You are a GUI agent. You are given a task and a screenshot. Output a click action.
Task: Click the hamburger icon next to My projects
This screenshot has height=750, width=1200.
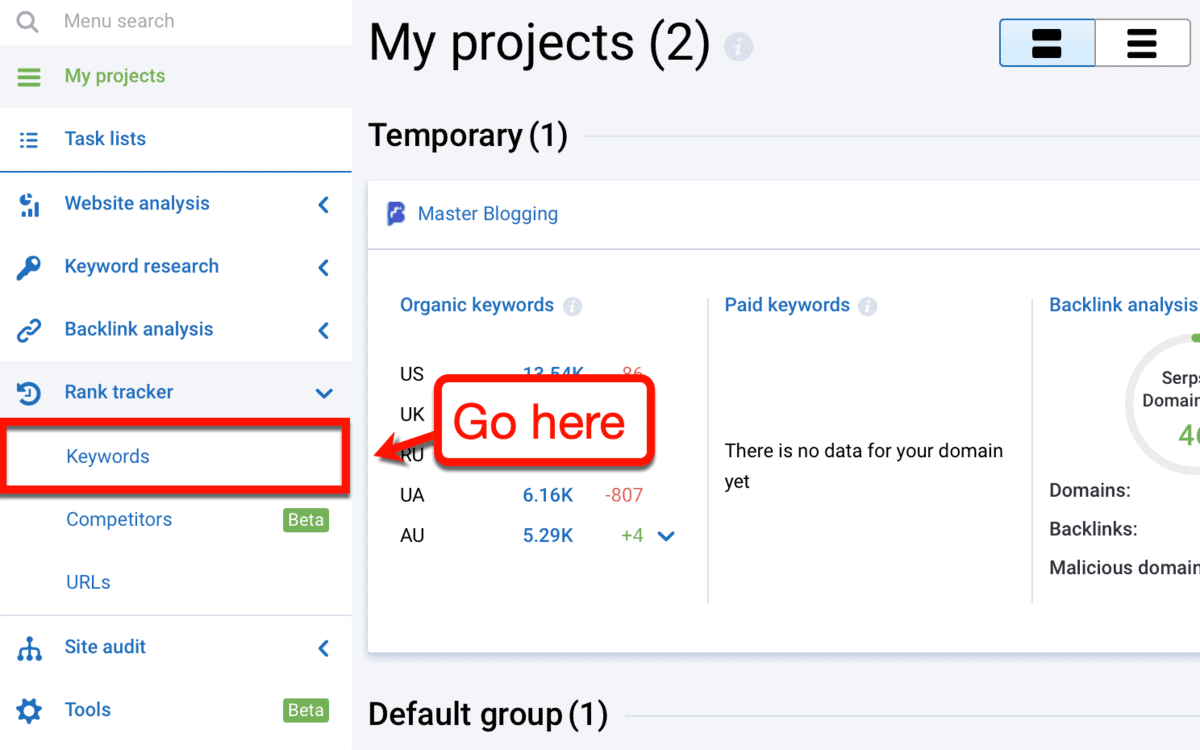click(x=29, y=77)
